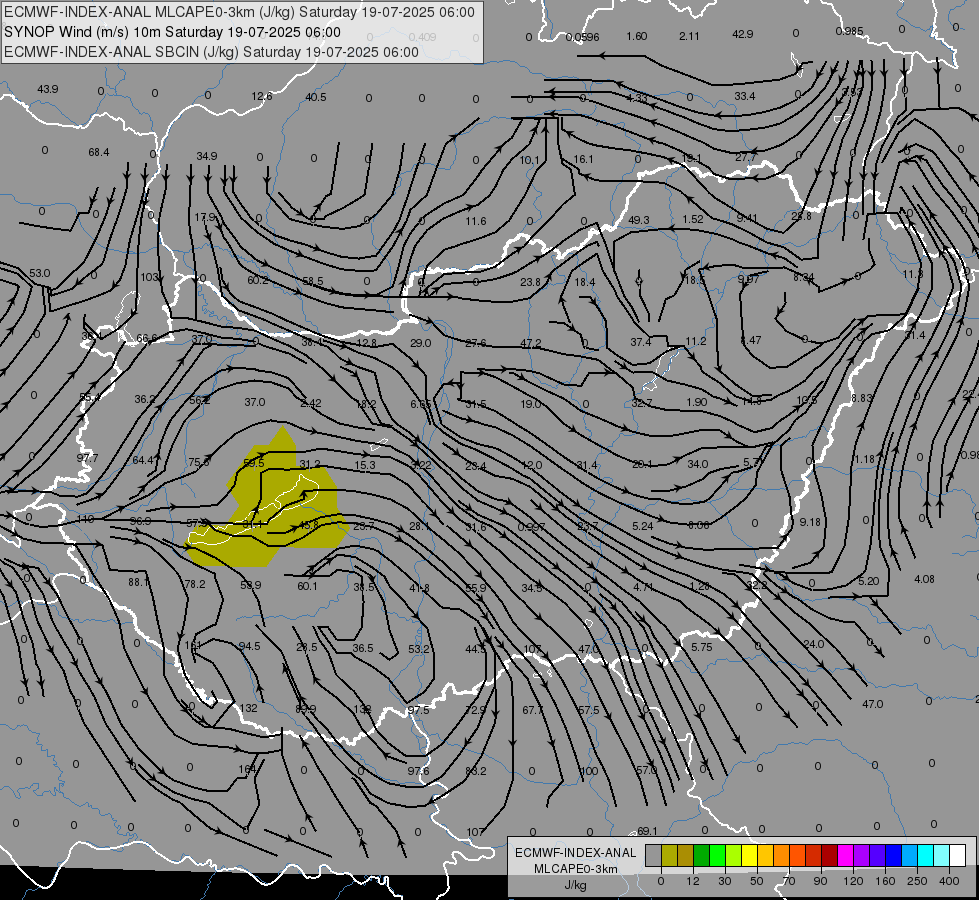The width and height of the screenshot is (979, 900).
Task: Pick the dark red legend swatch
Action: (829, 855)
